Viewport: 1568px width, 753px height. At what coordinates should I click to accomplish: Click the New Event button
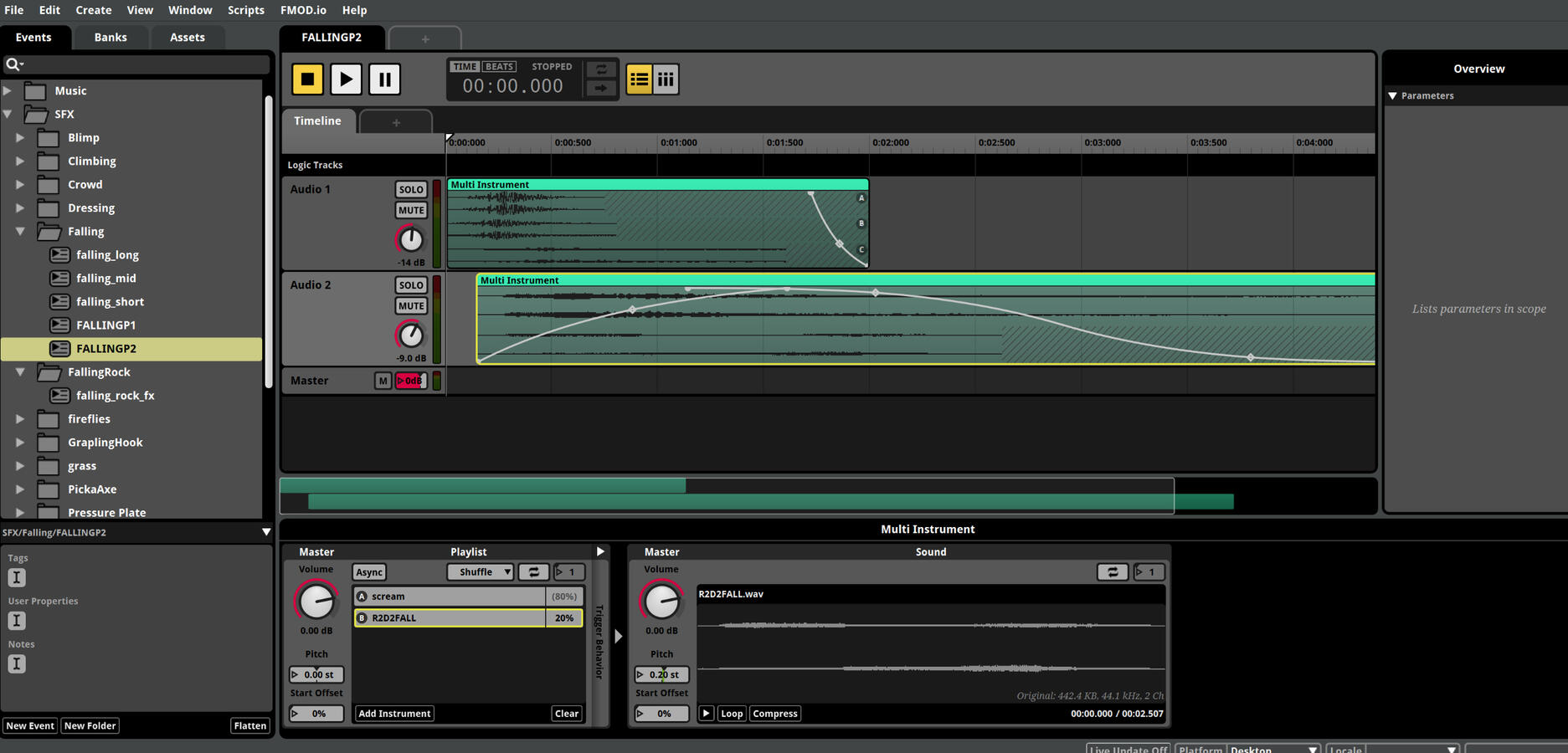(x=30, y=725)
